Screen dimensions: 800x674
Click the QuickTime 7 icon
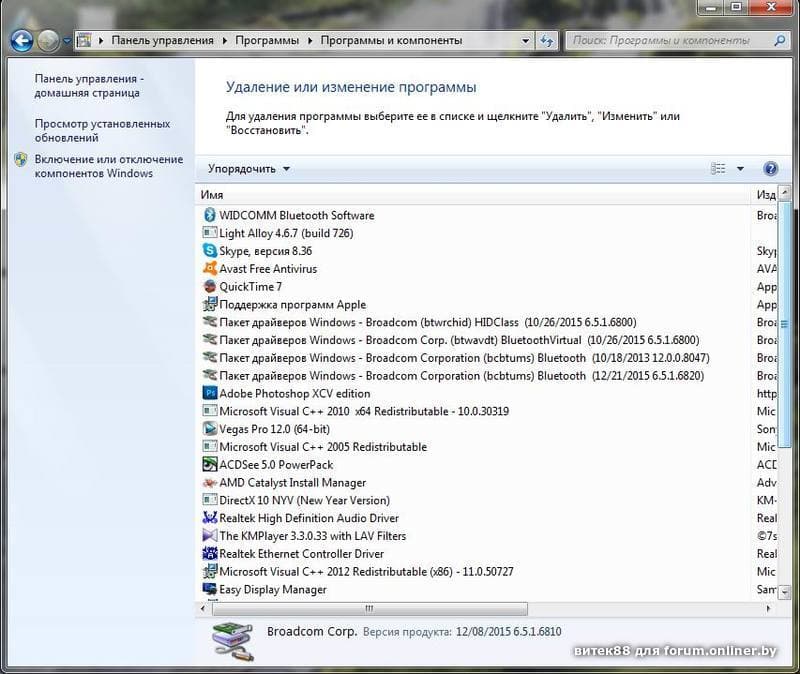[x=210, y=286]
